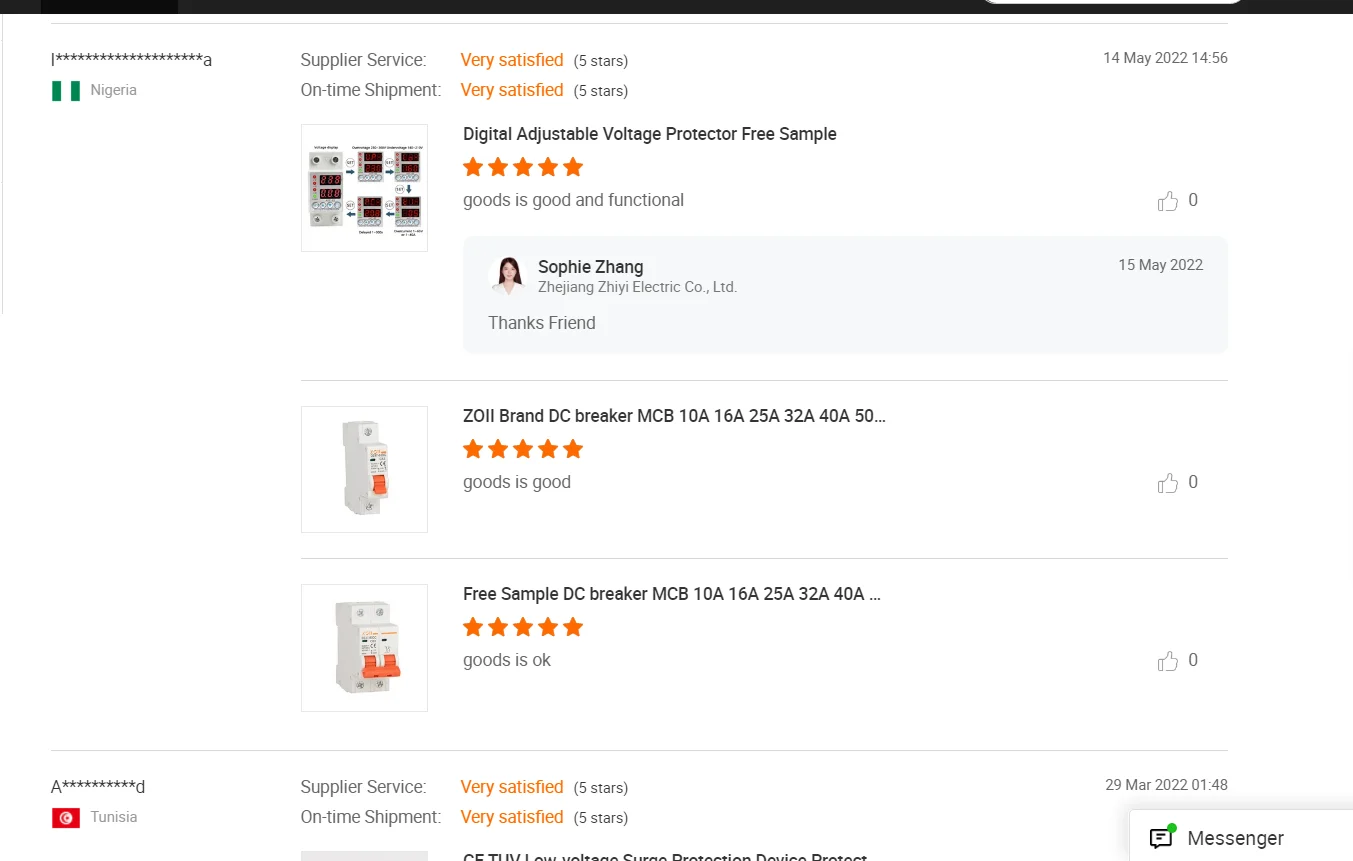Click Sophie Zhang's avatar photo

click(508, 276)
